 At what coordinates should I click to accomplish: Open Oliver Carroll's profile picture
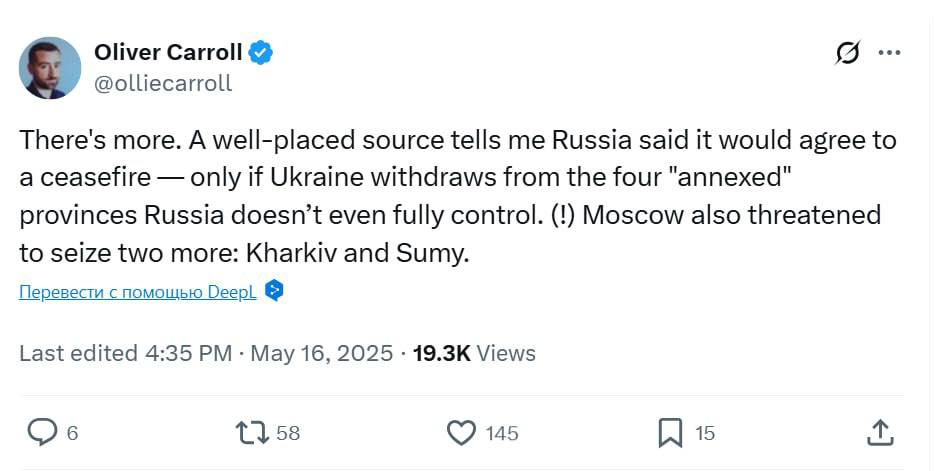click(x=50, y=68)
